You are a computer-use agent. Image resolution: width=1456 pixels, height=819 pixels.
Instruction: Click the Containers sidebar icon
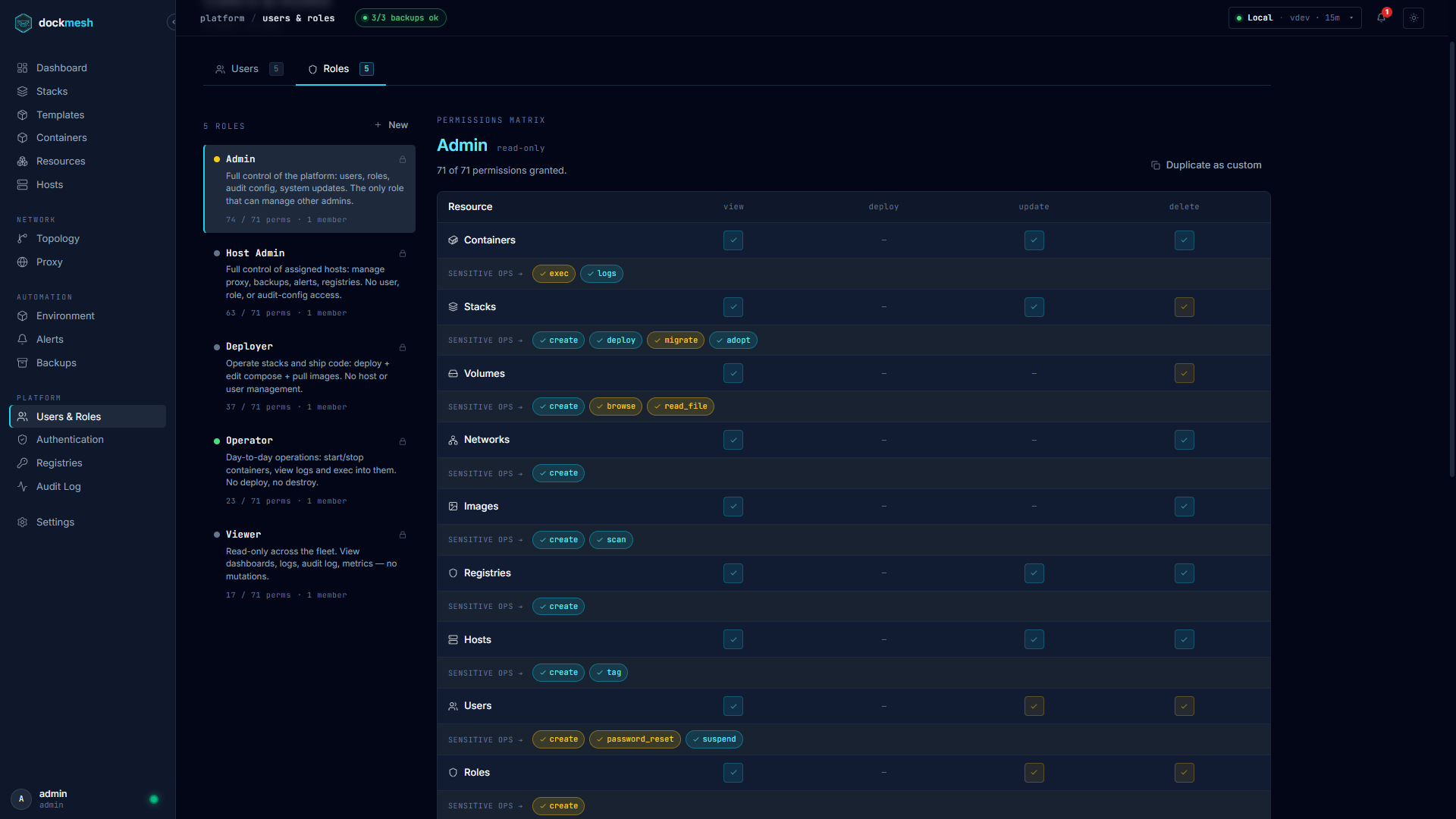(x=23, y=137)
